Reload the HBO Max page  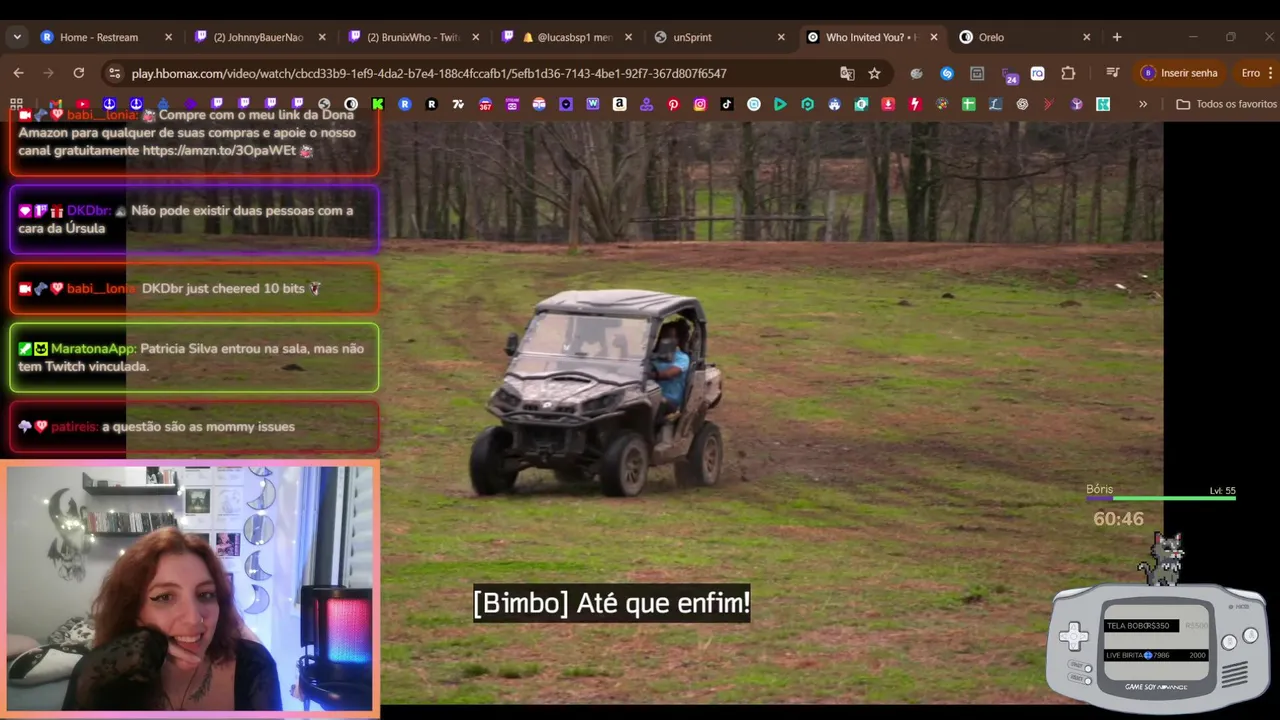(x=79, y=73)
